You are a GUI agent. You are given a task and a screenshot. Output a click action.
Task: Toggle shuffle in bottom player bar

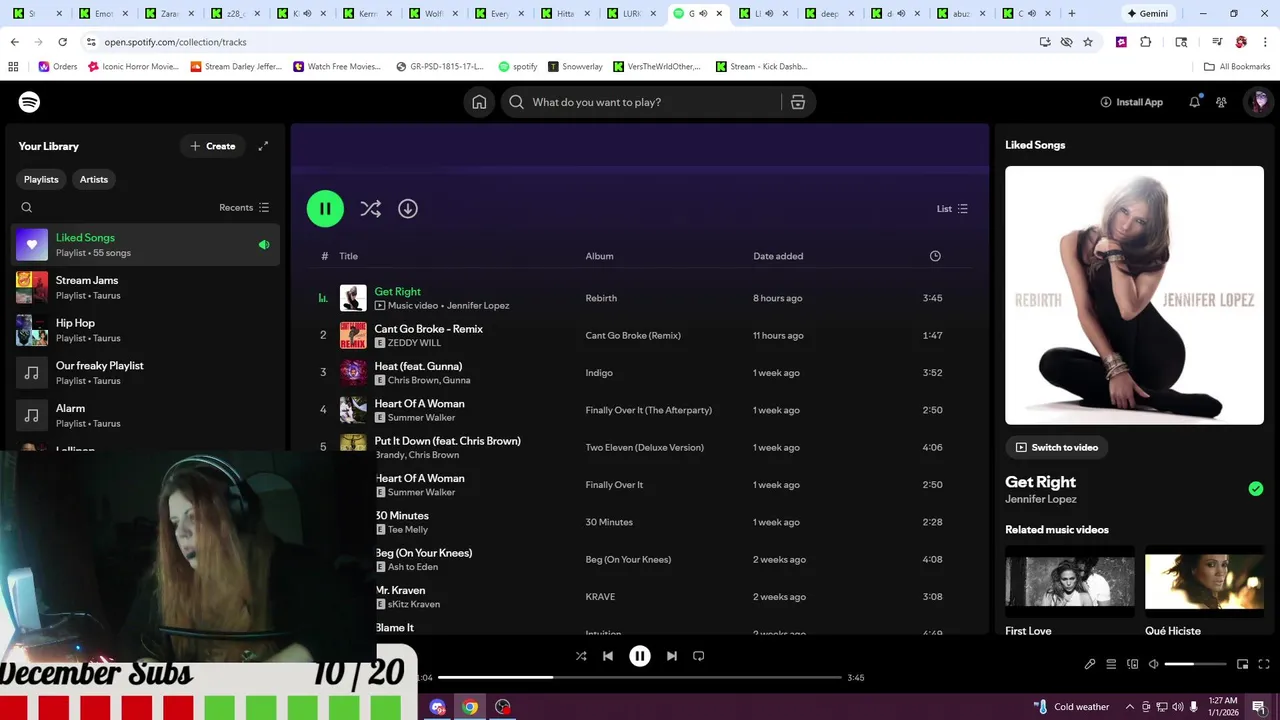pos(581,656)
